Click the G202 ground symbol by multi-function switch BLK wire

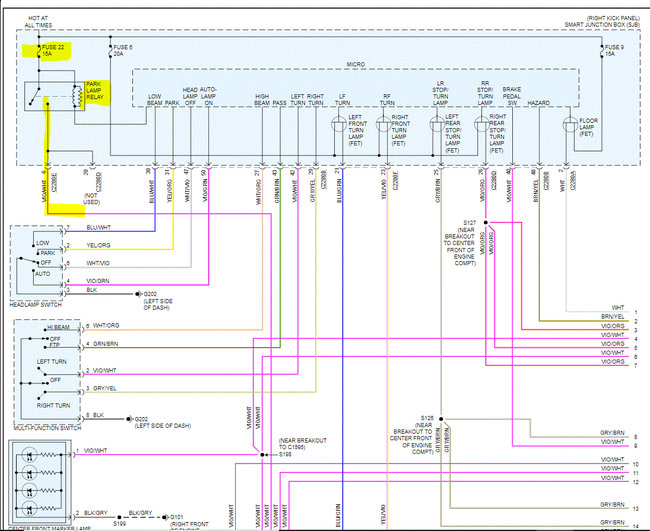(129, 419)
